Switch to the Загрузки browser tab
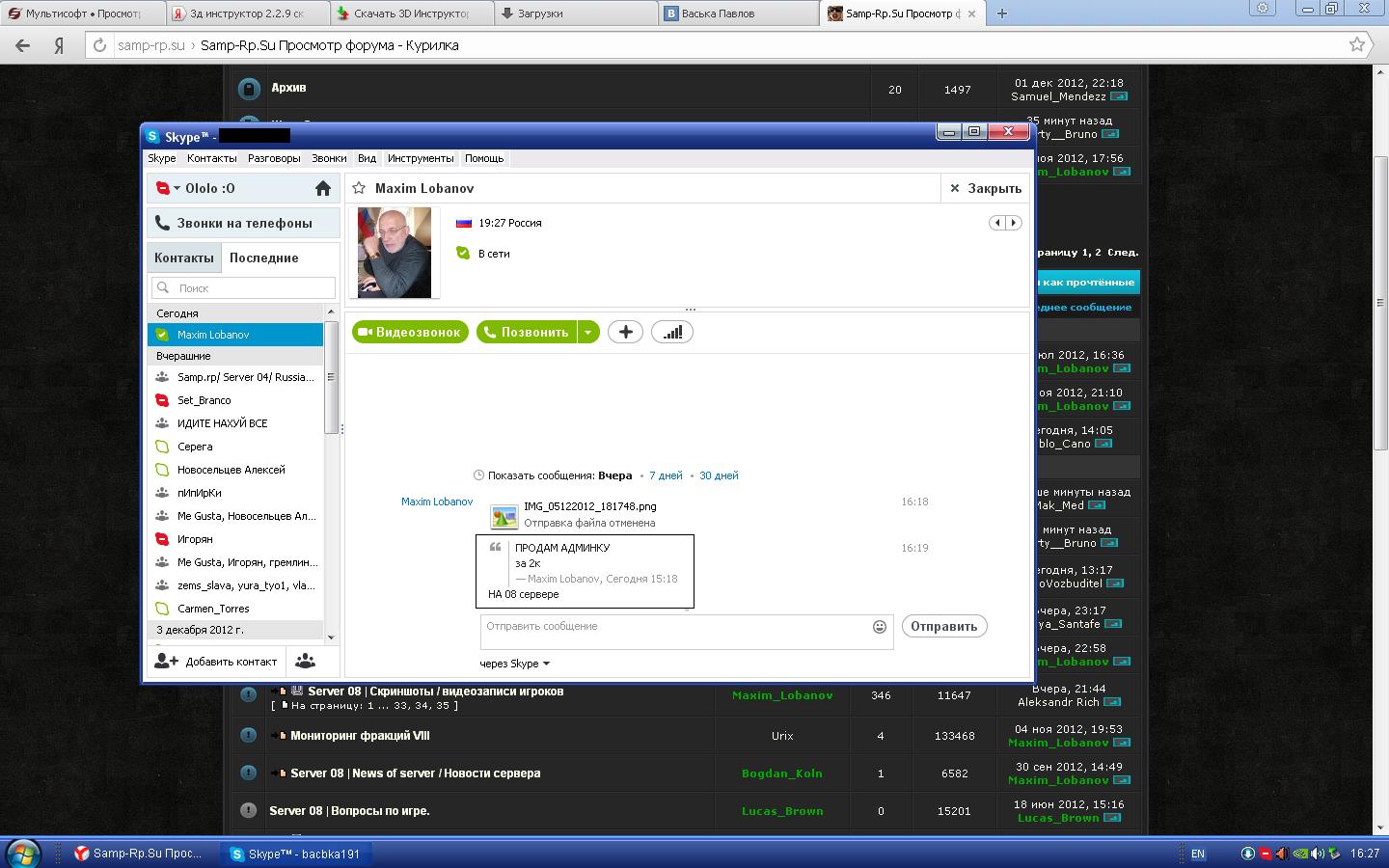This screenshot has width=1389, height=868. [575, 14]
